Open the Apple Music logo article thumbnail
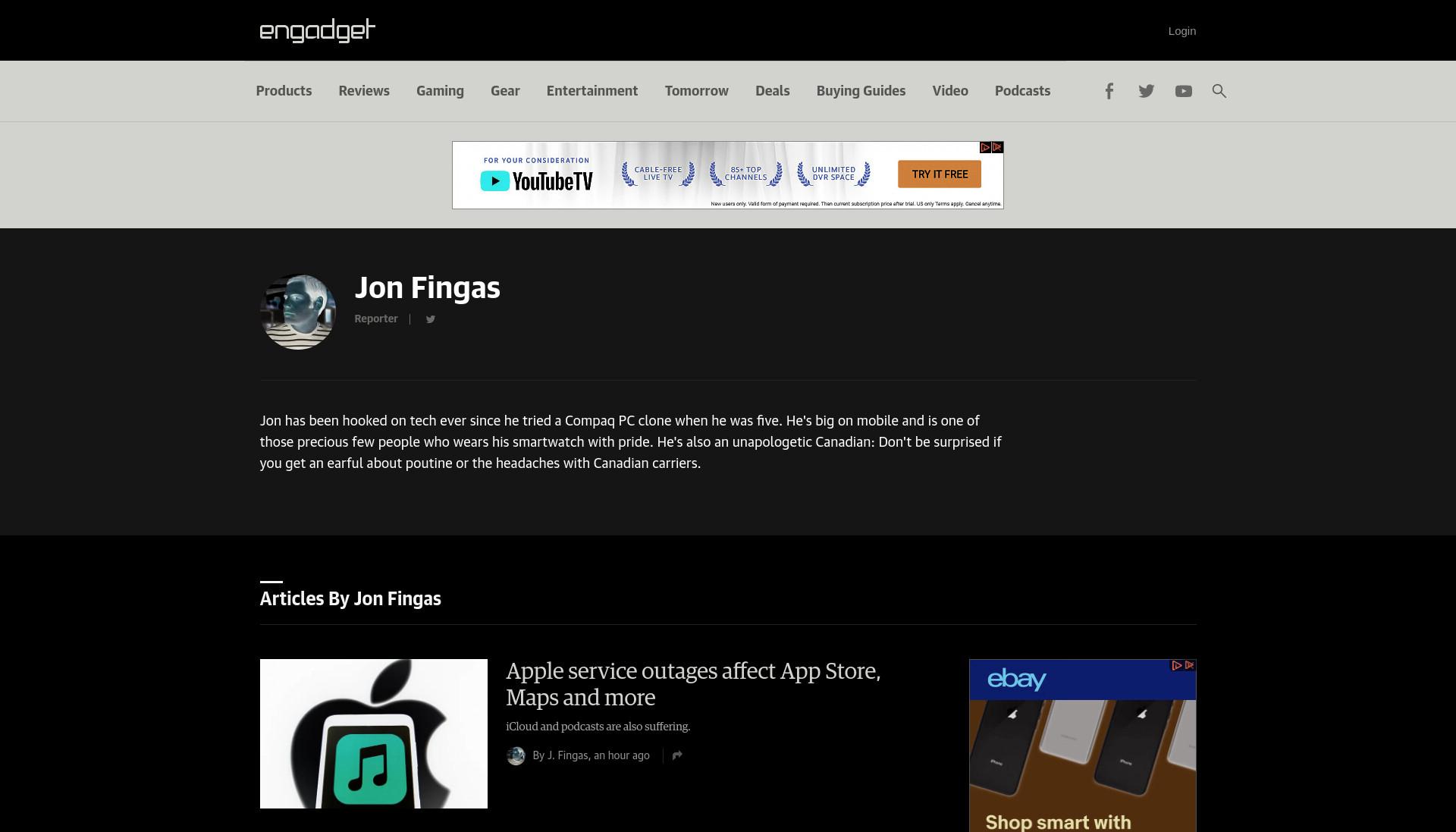1456x832 pixels. click(x=374, y=733)
